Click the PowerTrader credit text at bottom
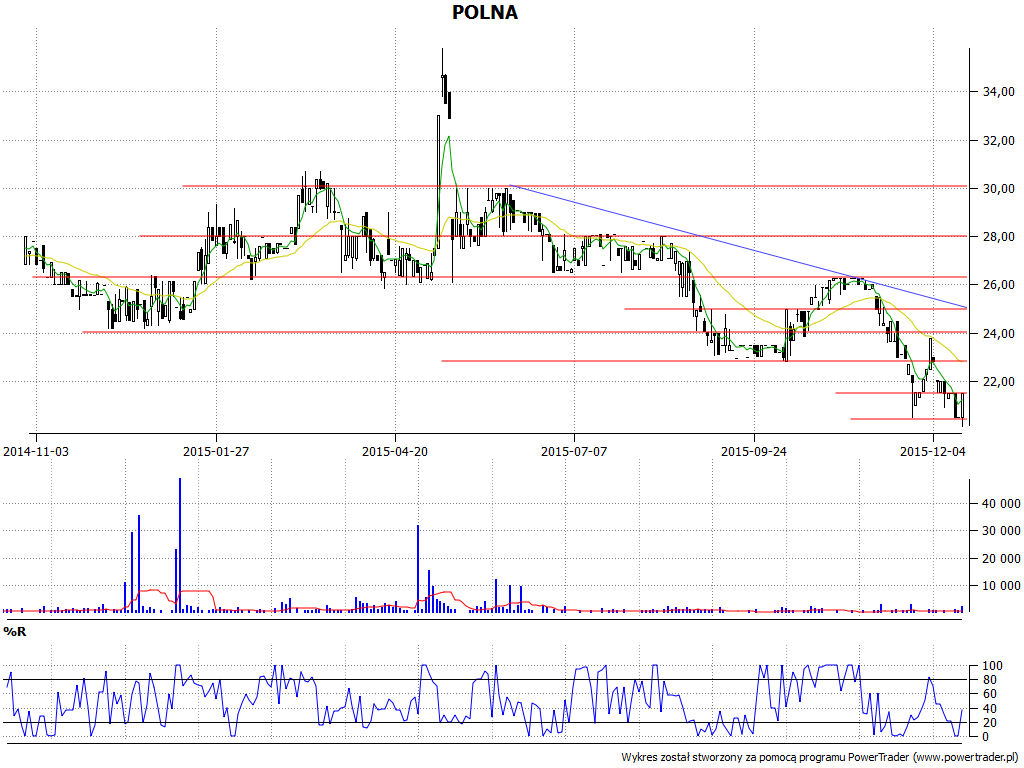 822,758
